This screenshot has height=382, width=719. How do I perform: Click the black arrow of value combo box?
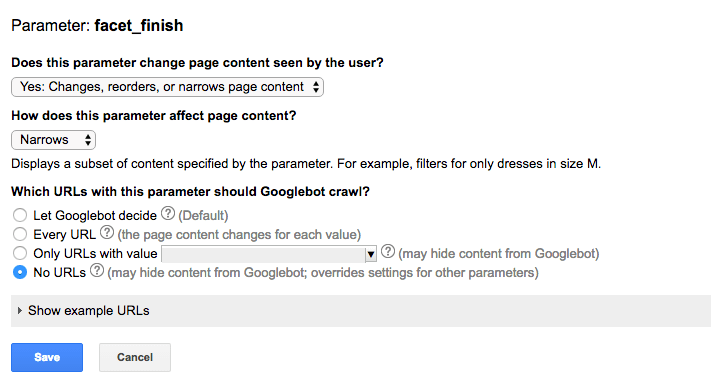pyautogui.click(x=371, y=254)
